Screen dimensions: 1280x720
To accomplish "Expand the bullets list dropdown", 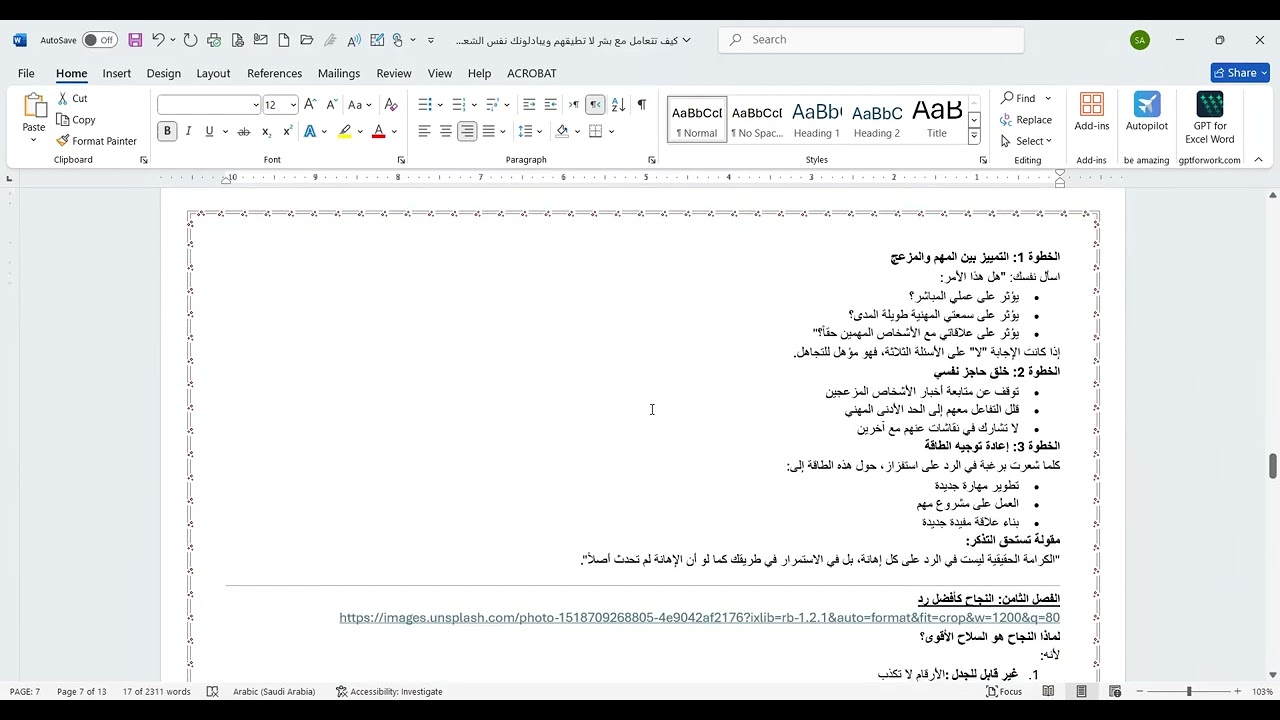I will [x=440, y=104].
